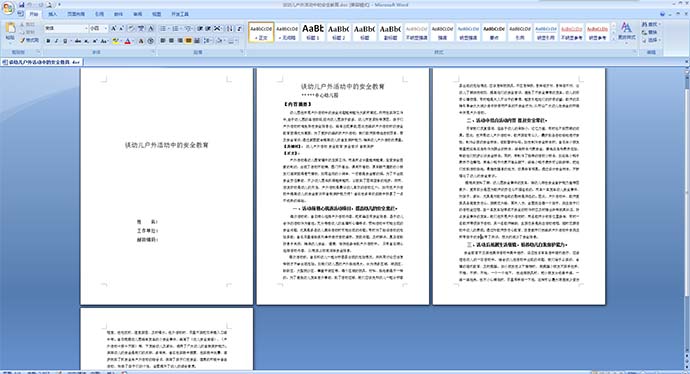Image resolution: width=690 pixels, height=374 pixels.
Task: Toggle show paragraph marks
Action: 239,29
